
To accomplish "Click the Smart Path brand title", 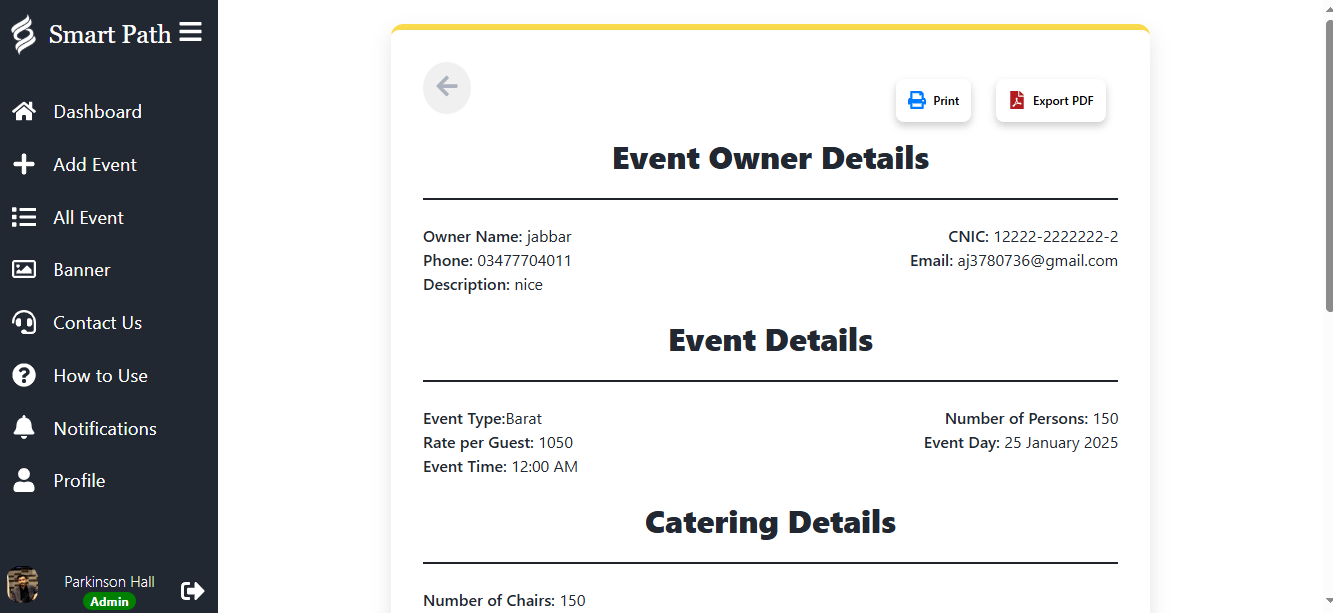I will 110,34.
